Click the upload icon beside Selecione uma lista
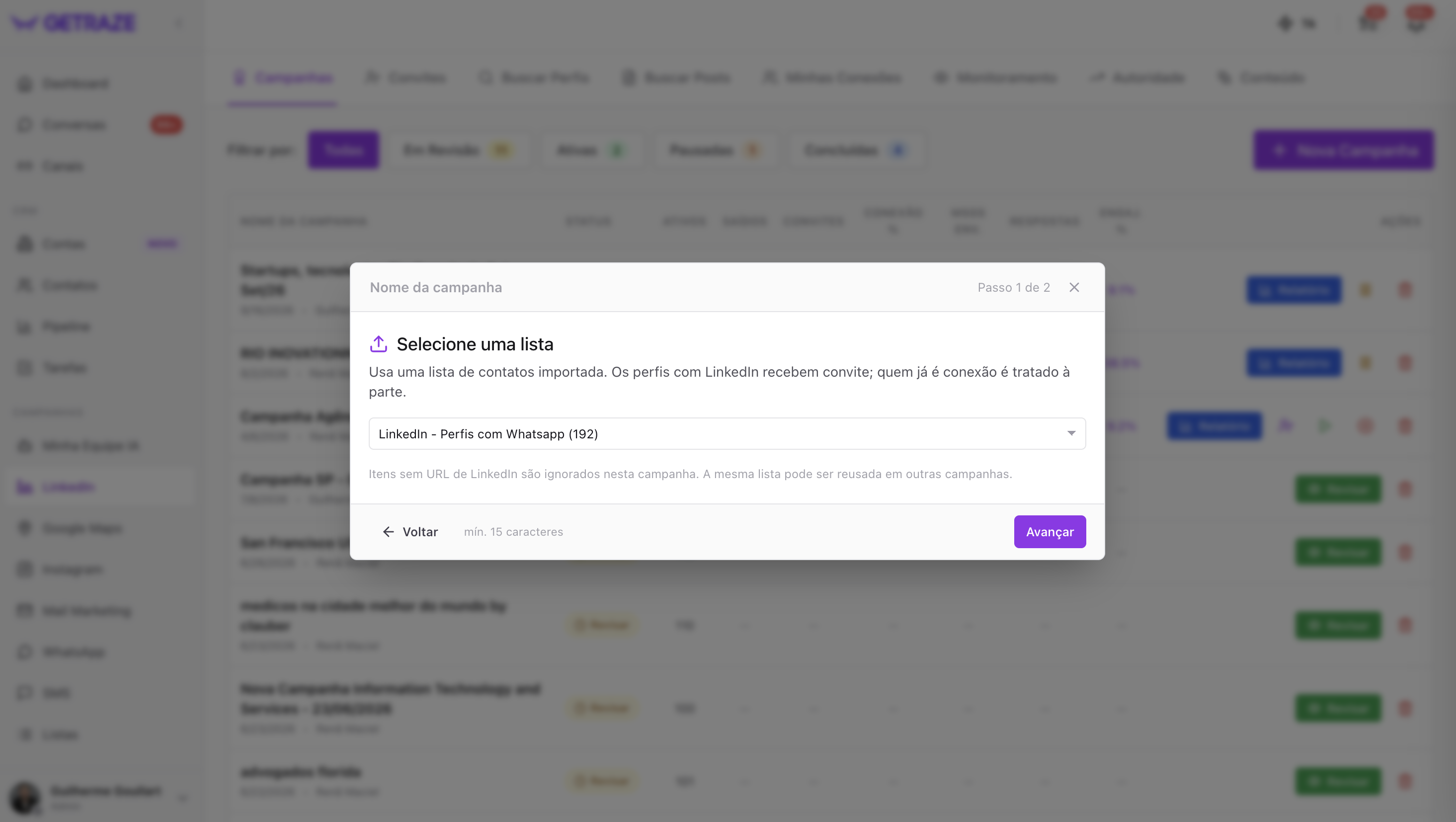 click(378, 344)
